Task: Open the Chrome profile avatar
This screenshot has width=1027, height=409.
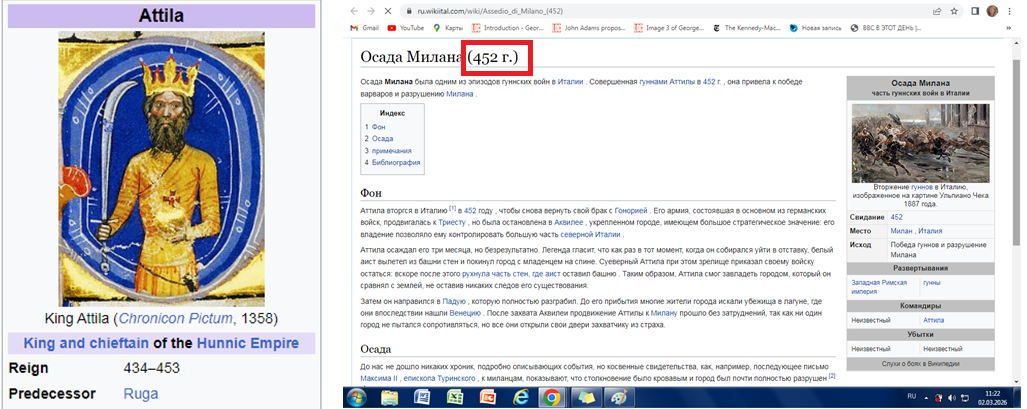Action: [992, 10]
